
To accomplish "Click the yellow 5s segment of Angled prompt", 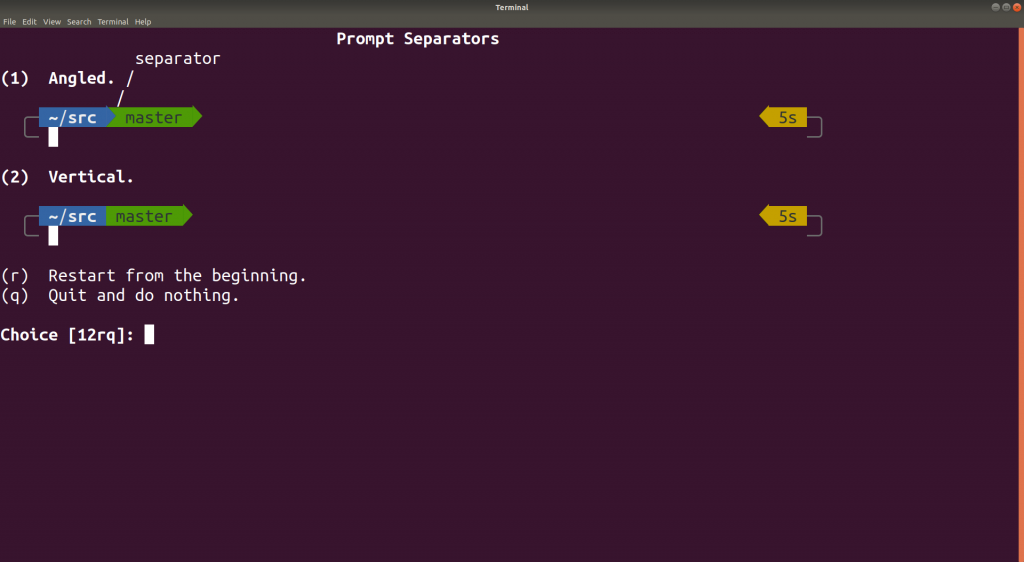I will tap(783, 117).
